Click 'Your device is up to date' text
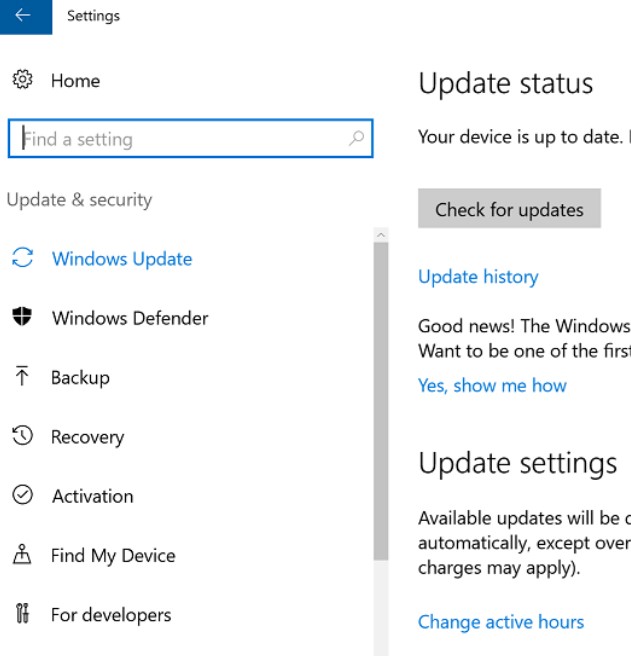This screenshot has height=656, width=631. 521,137
